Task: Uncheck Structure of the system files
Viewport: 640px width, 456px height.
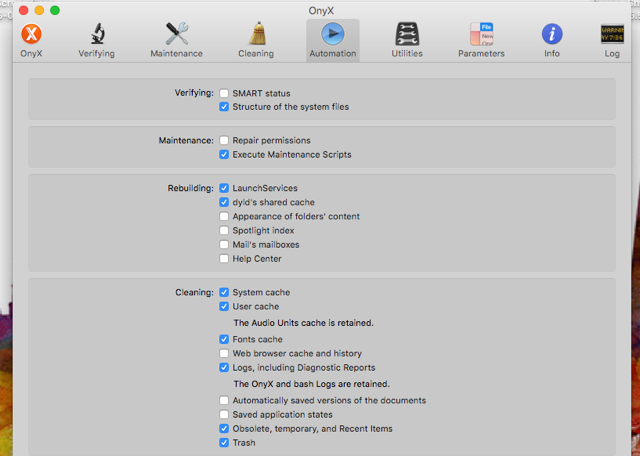Action: [224, 107]
